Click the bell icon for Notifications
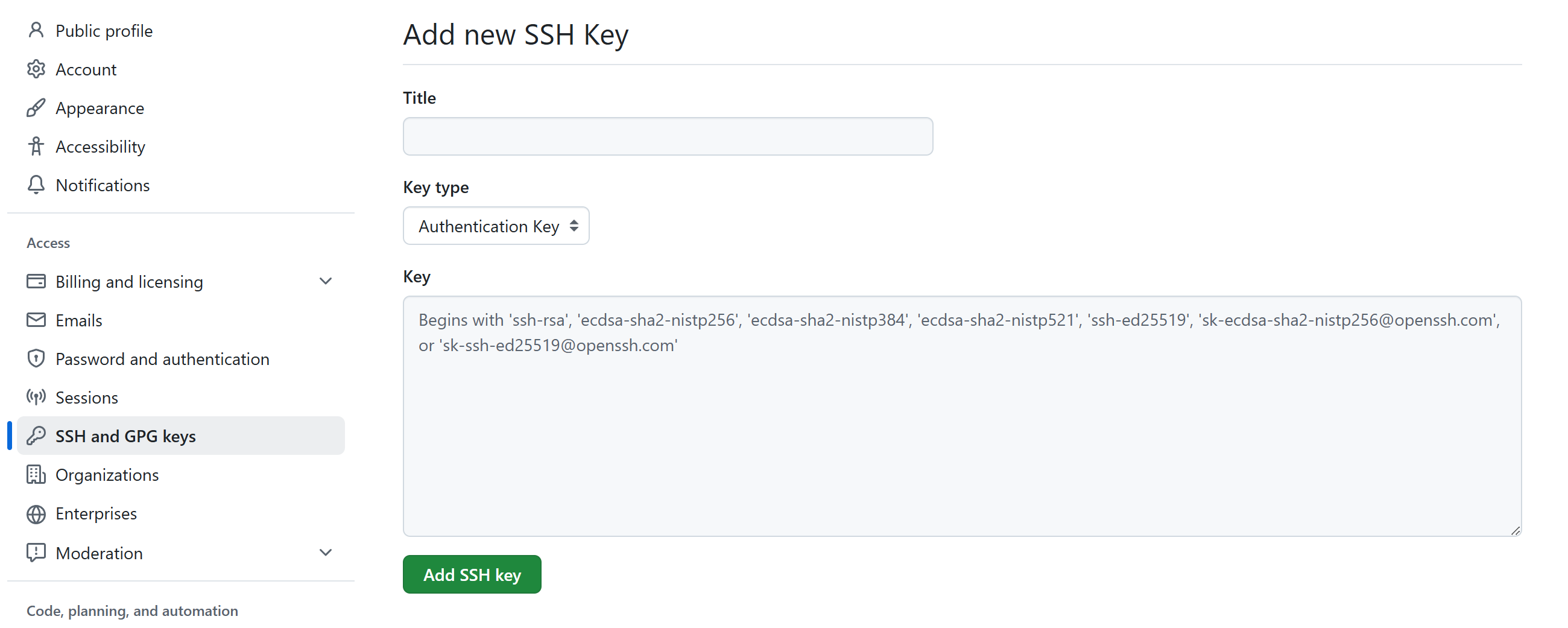Screen dimensions: 1568x628 pos(36,185)
